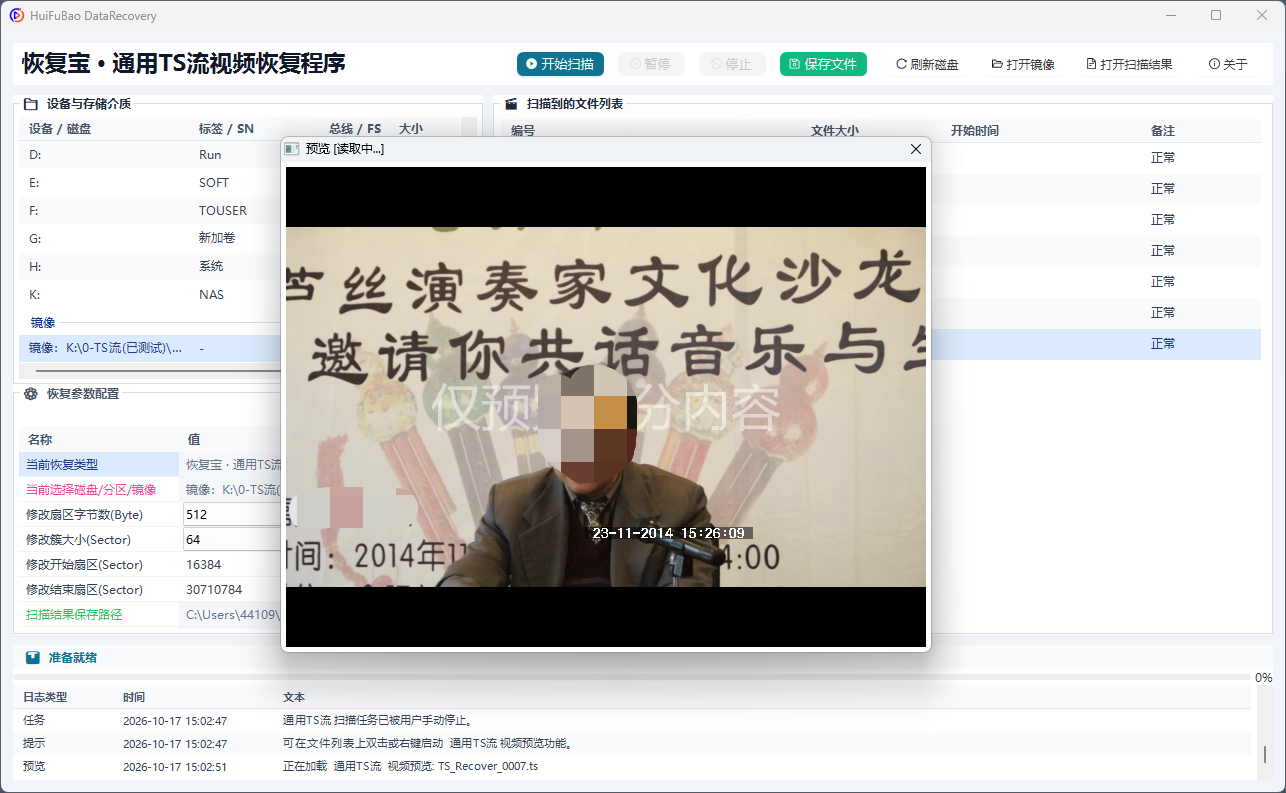Open 打开扫描结果 scan results

[x=1129, y=64]
